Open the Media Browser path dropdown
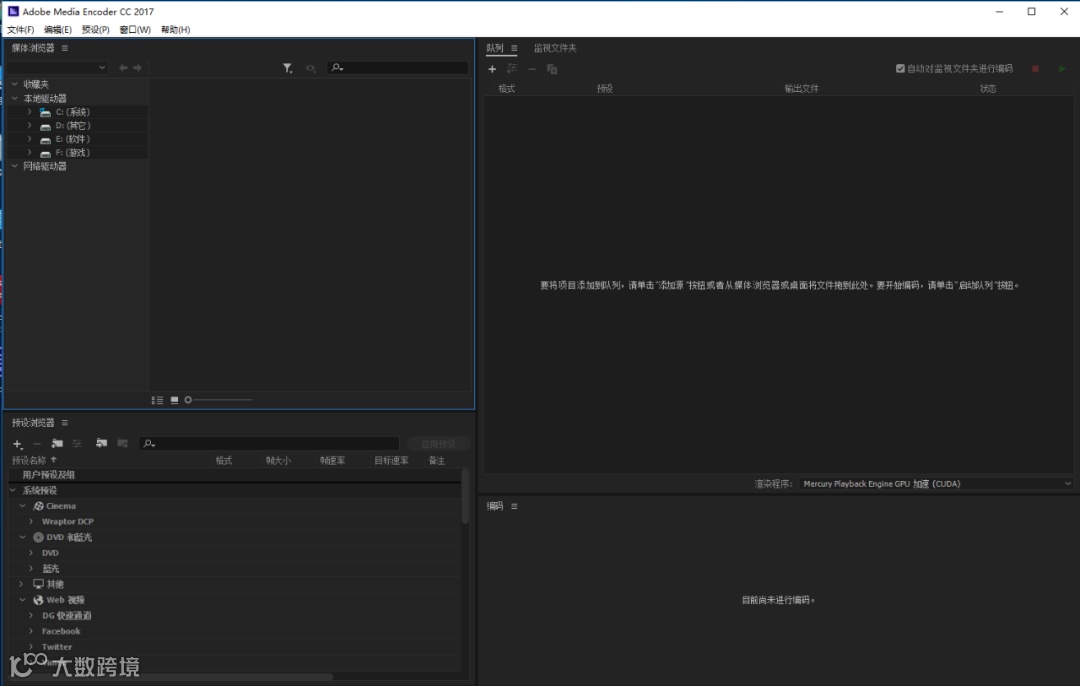This screenshot has width=1080, height=686. pos(57,67)
